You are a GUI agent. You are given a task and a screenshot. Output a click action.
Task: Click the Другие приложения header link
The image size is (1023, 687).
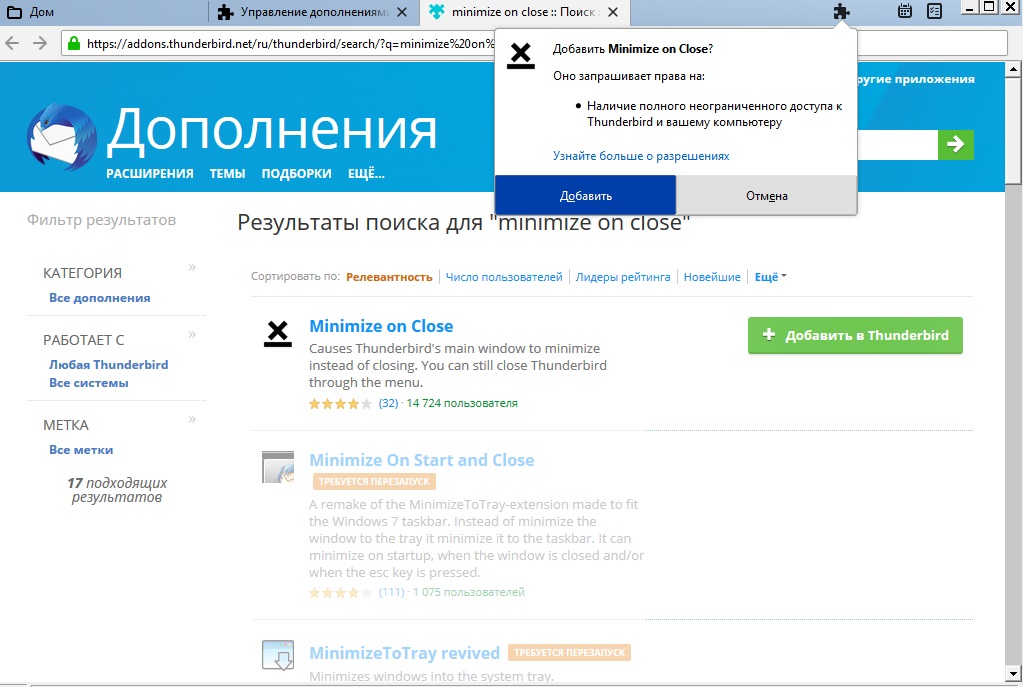(915, 79)
